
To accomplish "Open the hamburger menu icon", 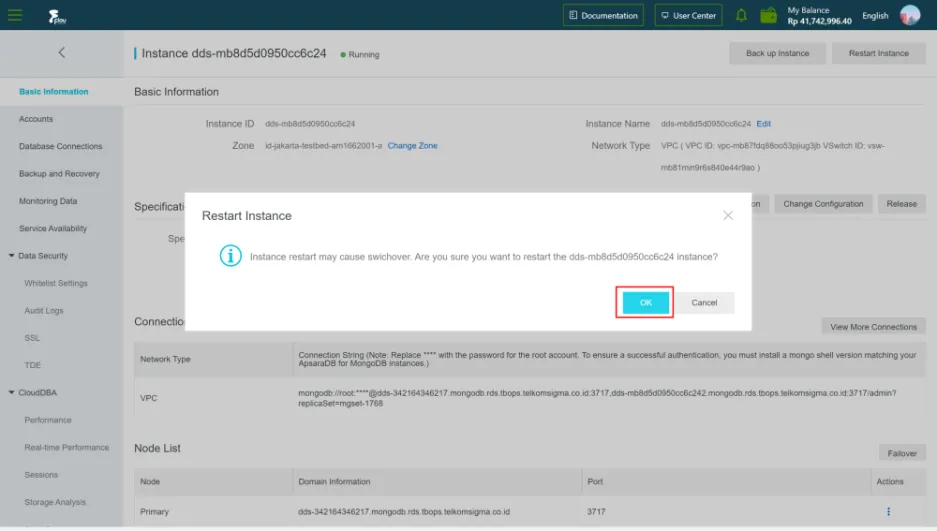I will pos(14,15).
